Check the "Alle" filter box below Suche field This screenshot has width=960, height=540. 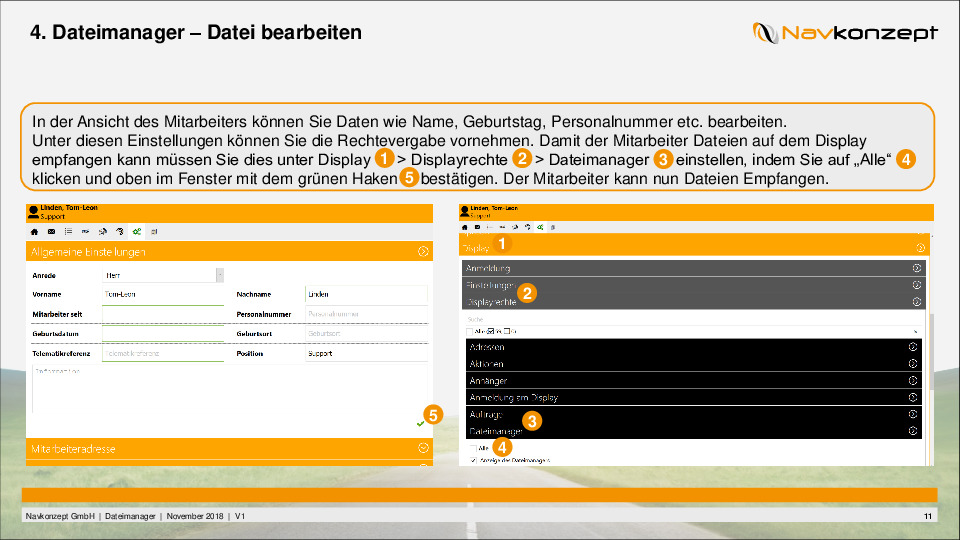470,331
